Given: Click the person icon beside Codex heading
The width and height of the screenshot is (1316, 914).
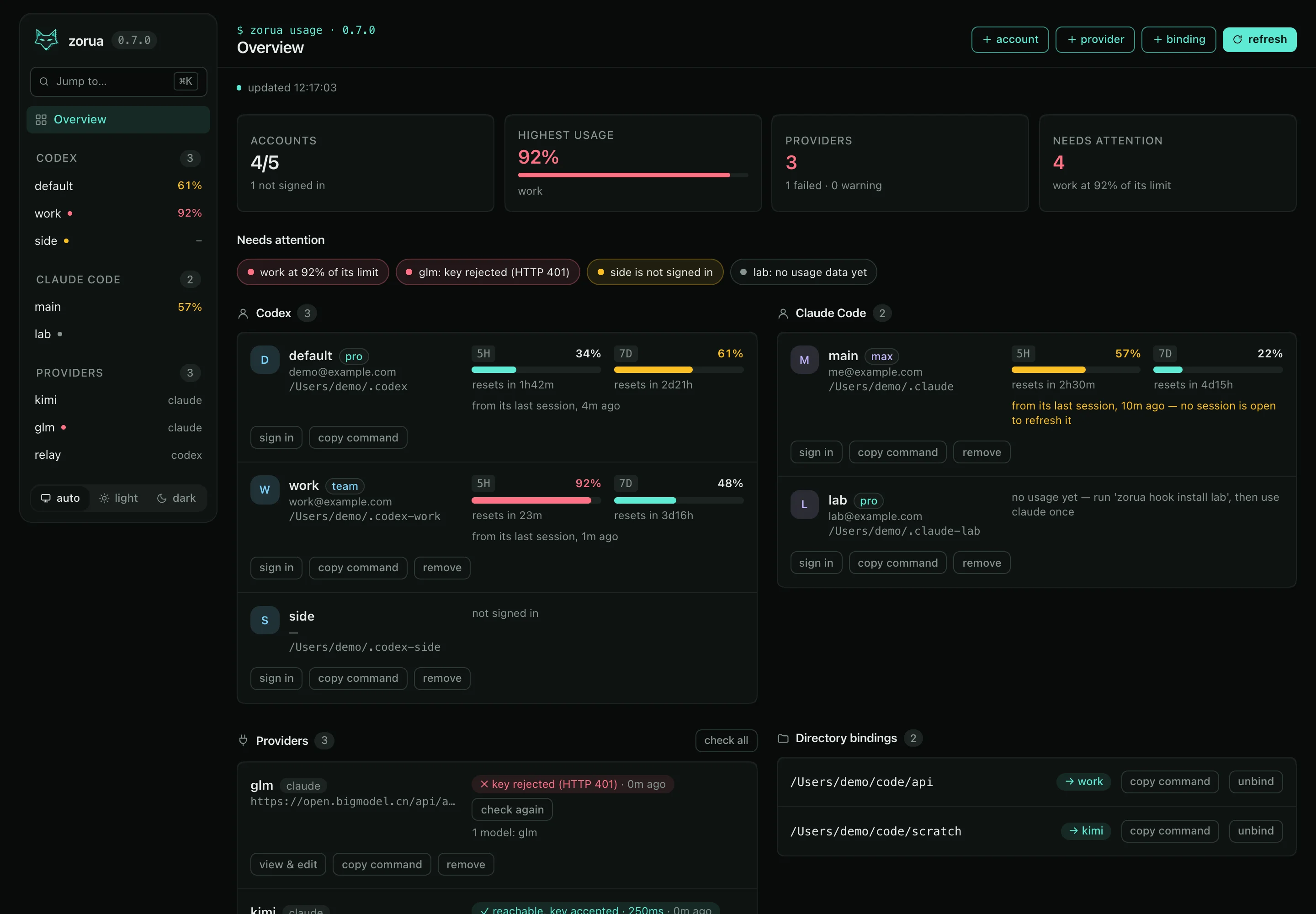Looking at the screenshot, I should (243, 313).
